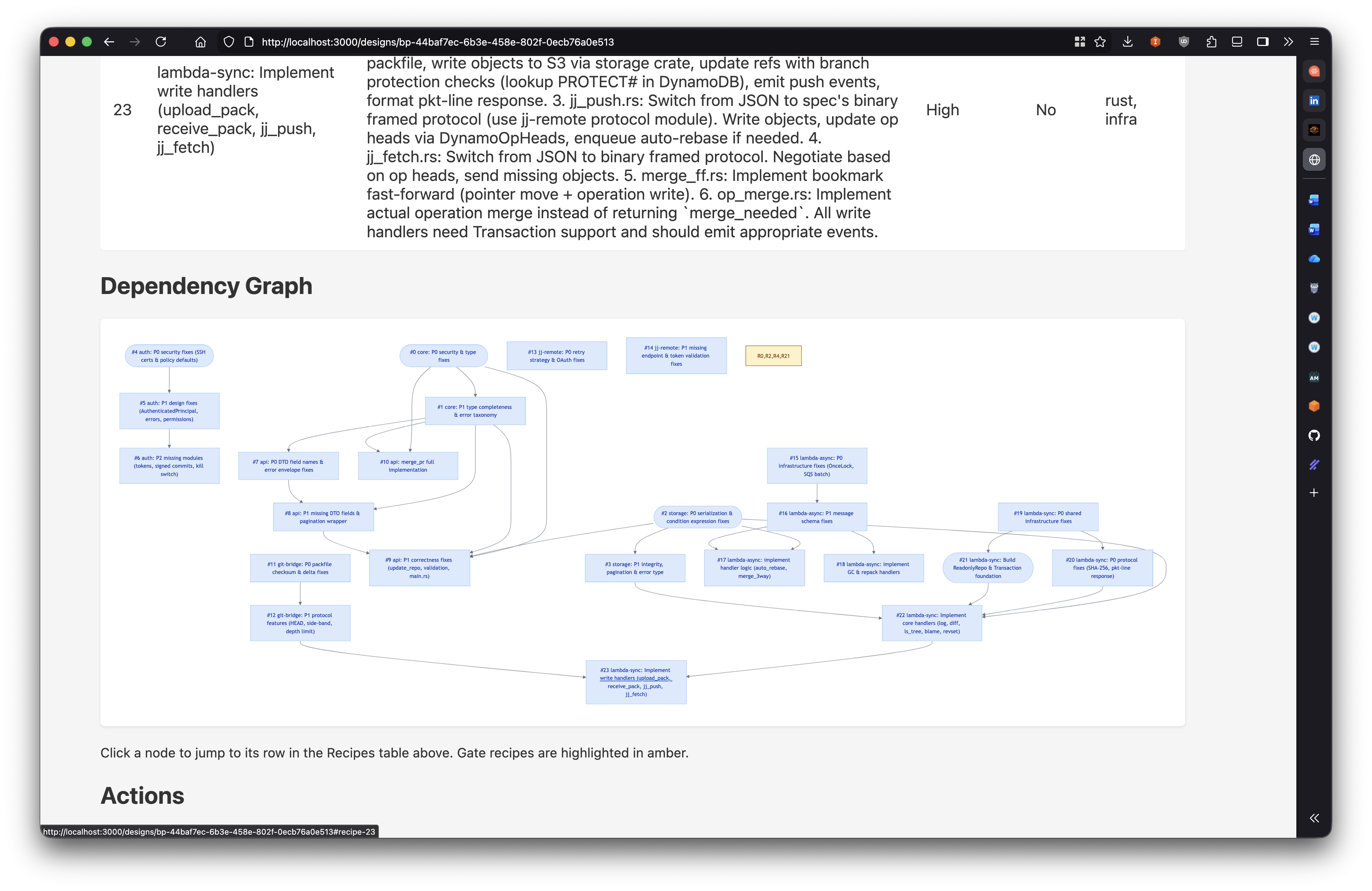
Task: Open the browser hamburger application menu
Action: pyautogui.click(x=1314, y=42)
